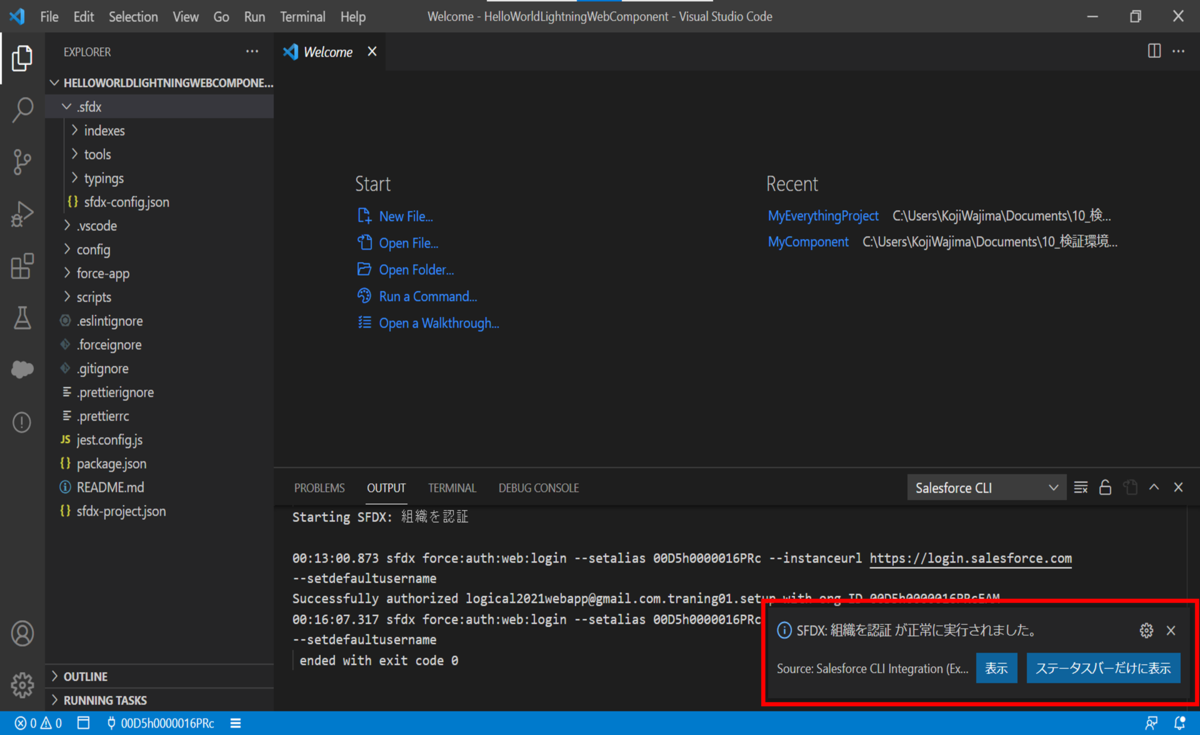Open the output log in editor

point(1130,488)
